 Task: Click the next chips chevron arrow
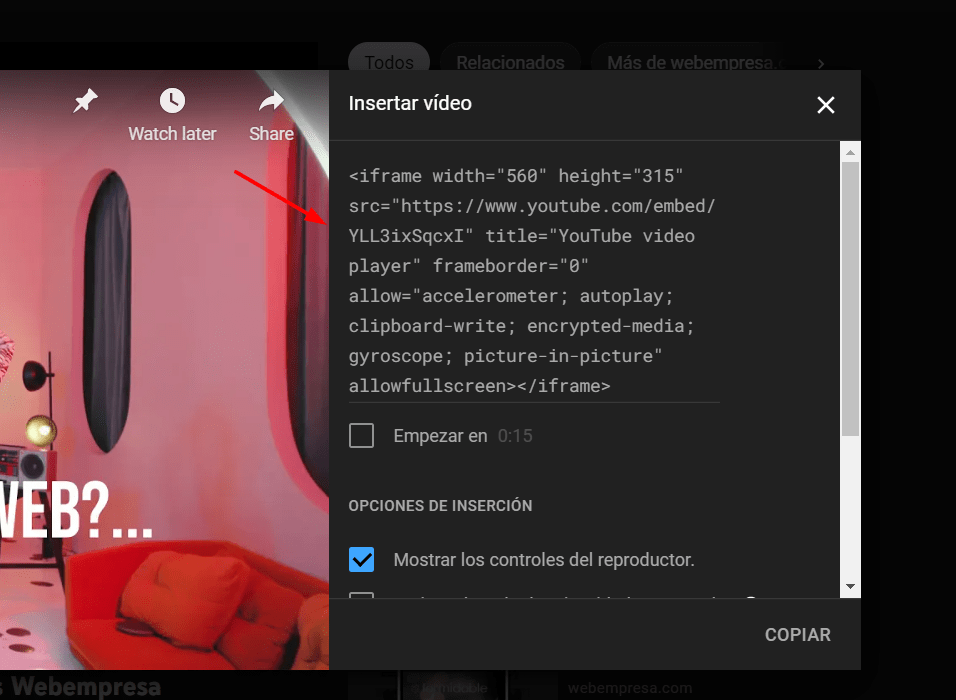tap(821, 63)
